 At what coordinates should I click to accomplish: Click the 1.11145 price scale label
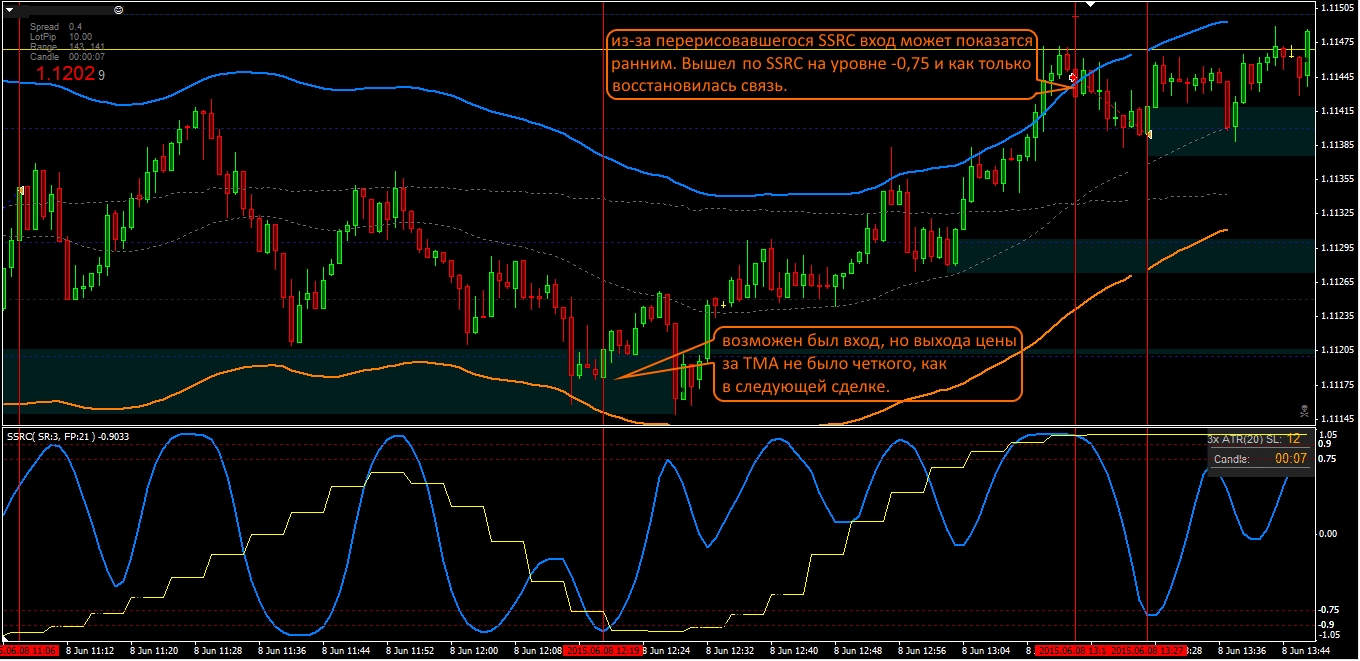click(x=1337, y=418)
